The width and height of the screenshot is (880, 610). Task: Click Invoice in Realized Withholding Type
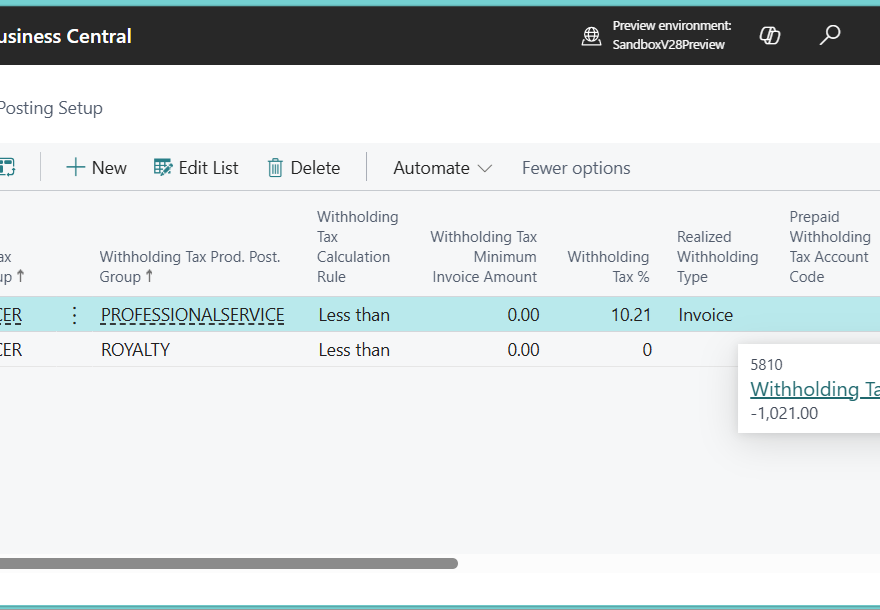705,315
